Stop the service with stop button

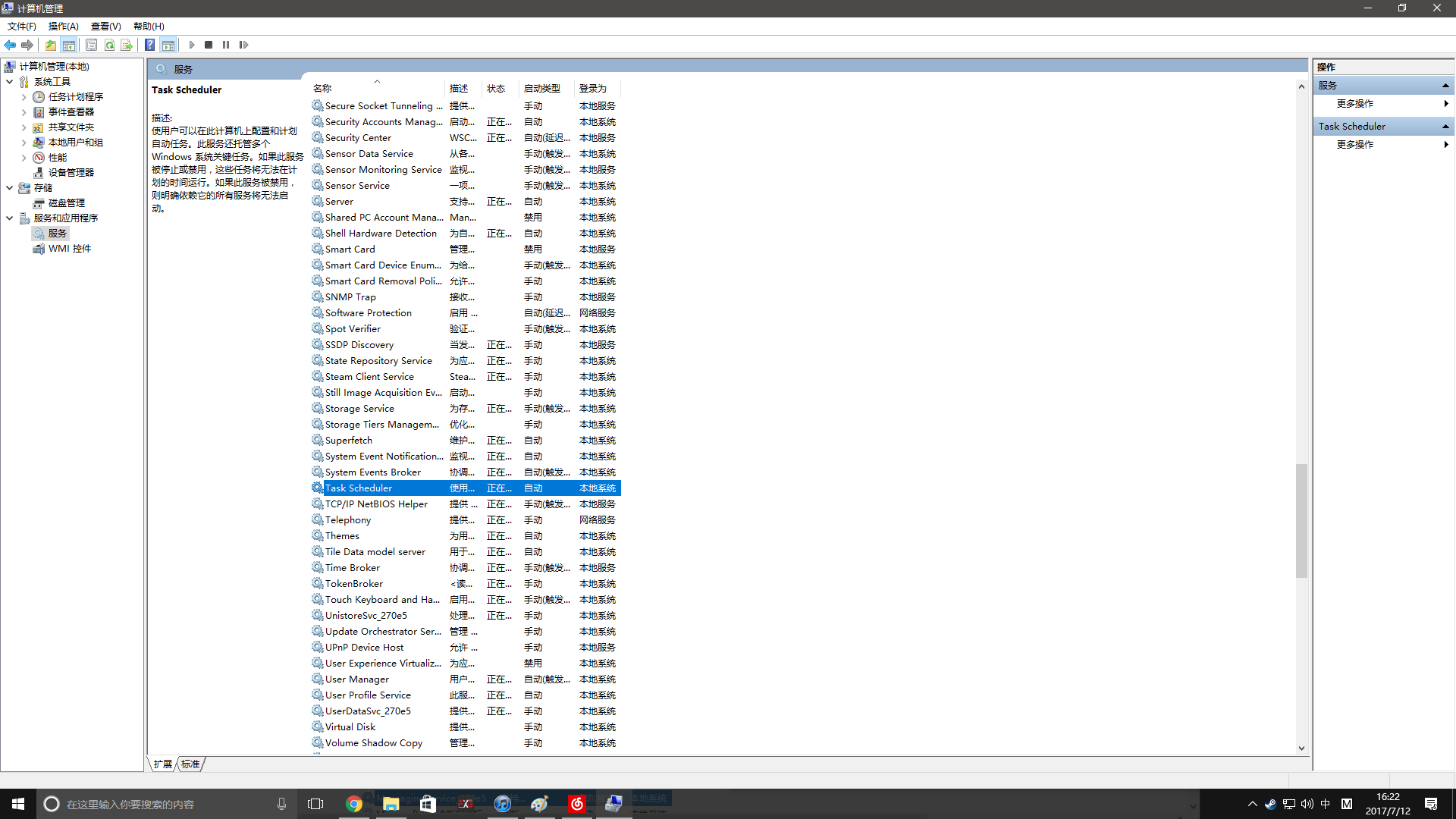click(209, 45)
